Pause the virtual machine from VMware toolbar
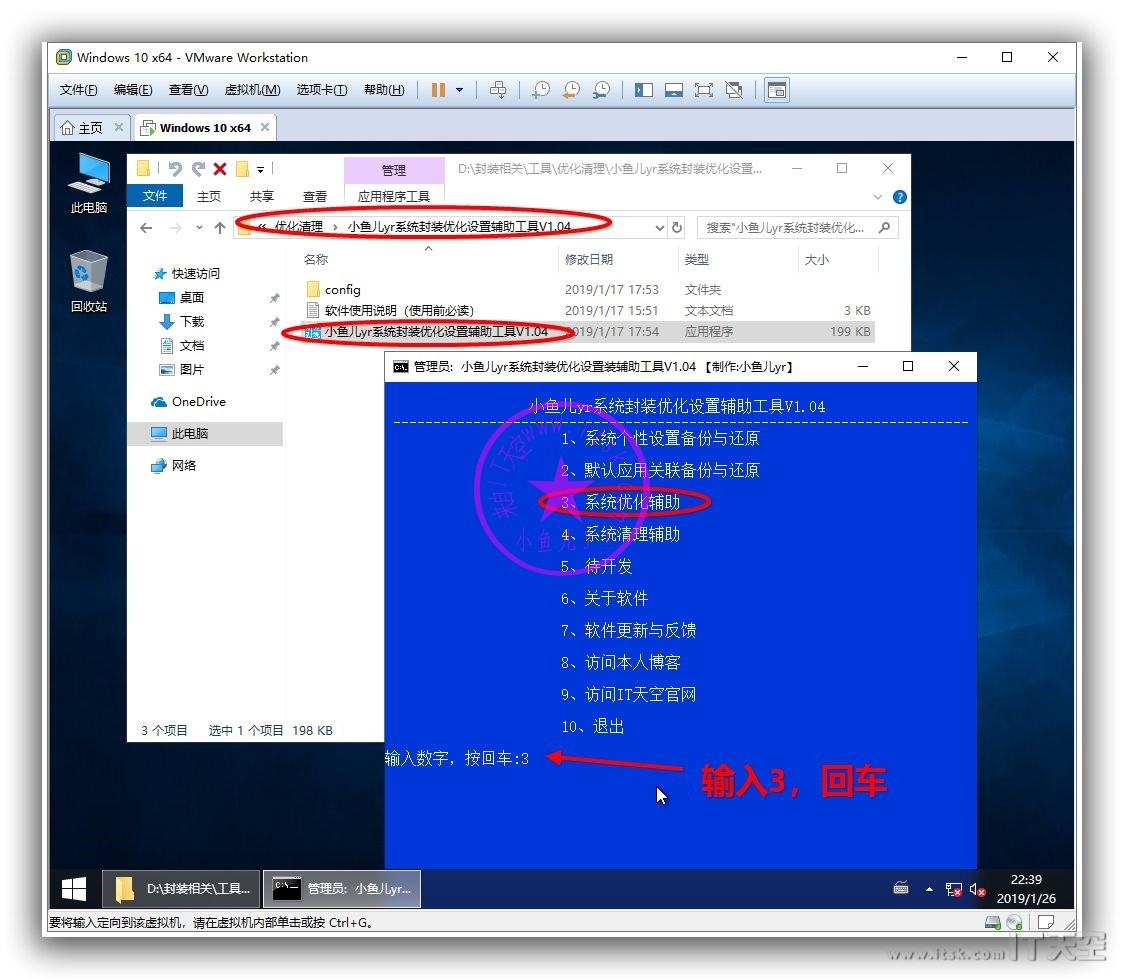Screen dimensions: 1124x979 pos(438,90)
